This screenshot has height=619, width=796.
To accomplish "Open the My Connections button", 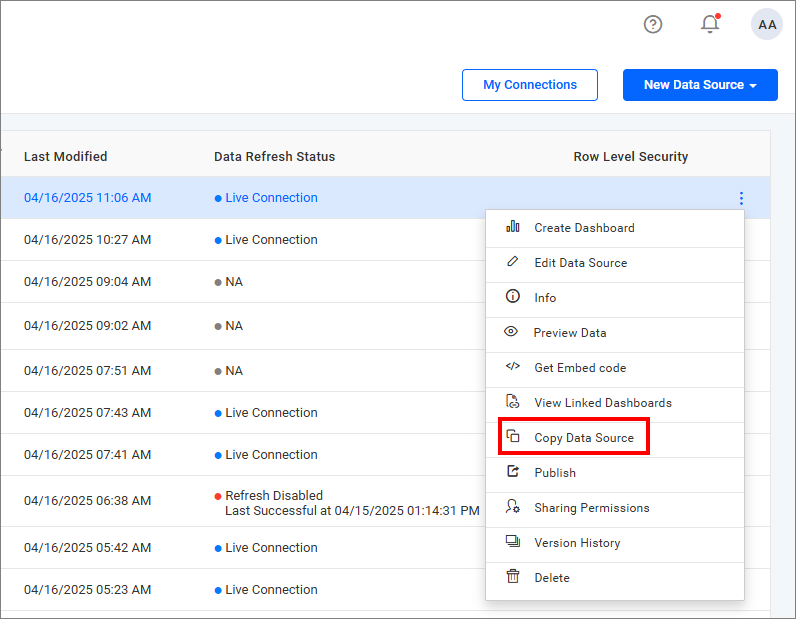I will [529, 85].
